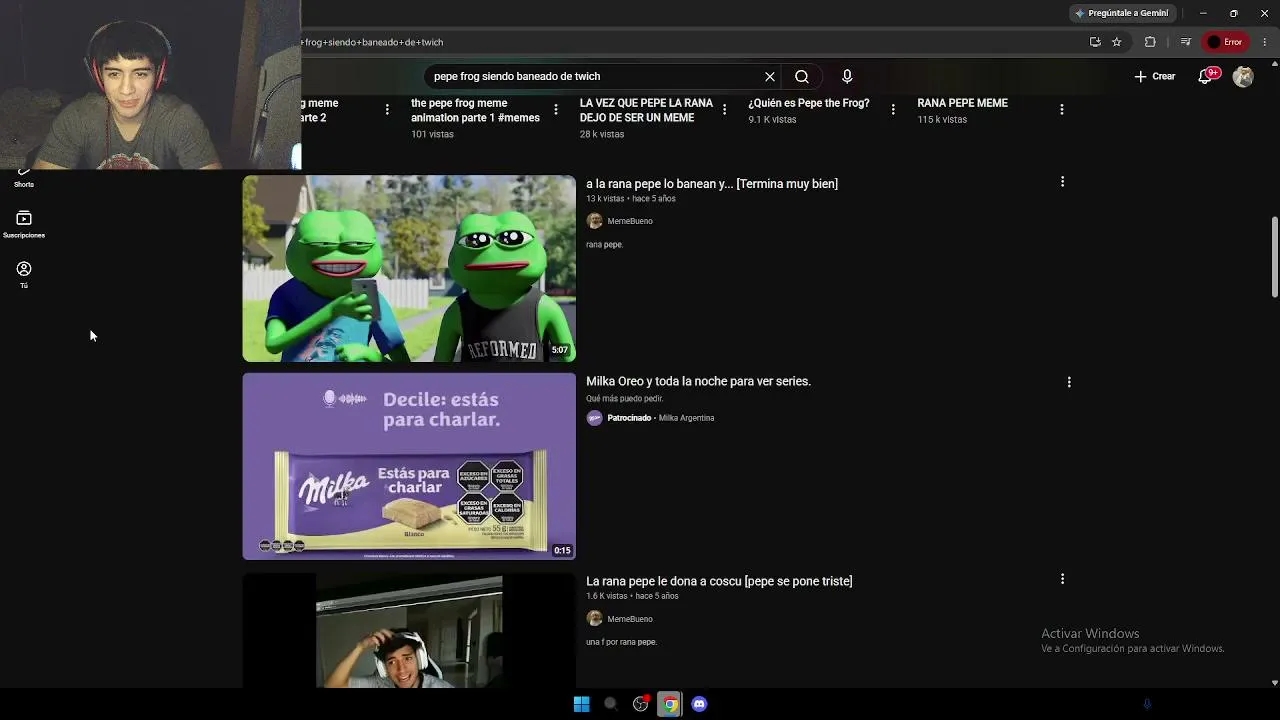This screenshot has width=1280, height=720.
Task: Click the magnifier search button
Action: point(802,76)
